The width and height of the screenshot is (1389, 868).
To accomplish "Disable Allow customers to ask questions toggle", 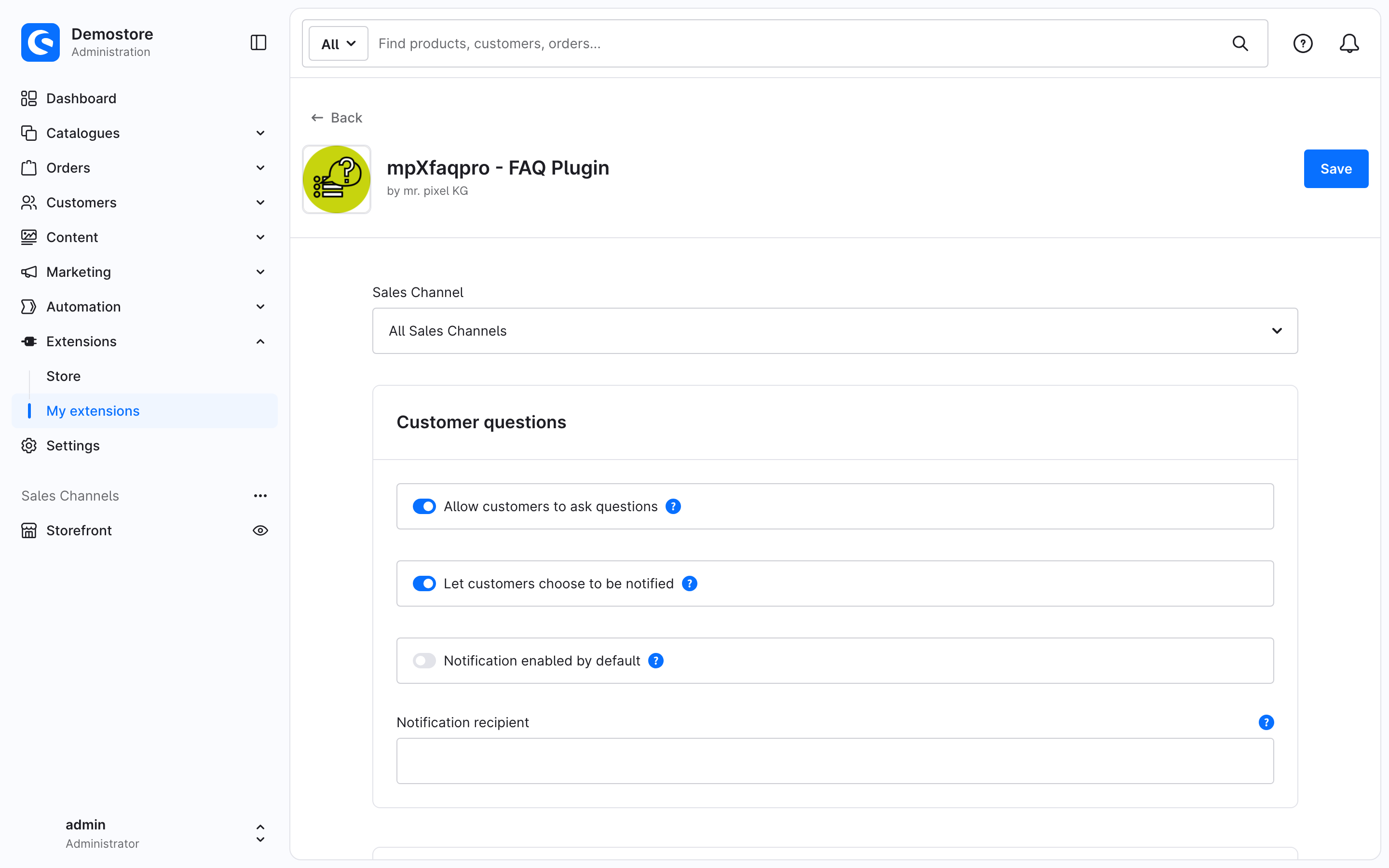I will [424, 506].
